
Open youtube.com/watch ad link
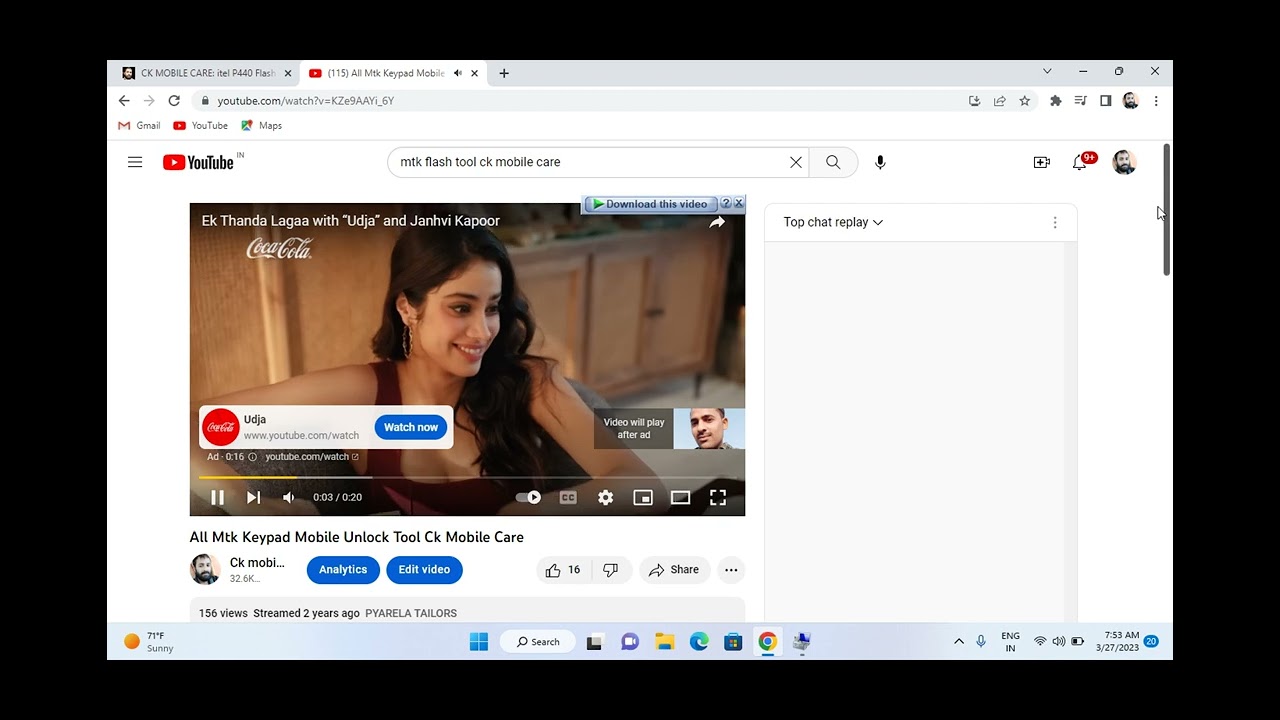tap(311, 457)
